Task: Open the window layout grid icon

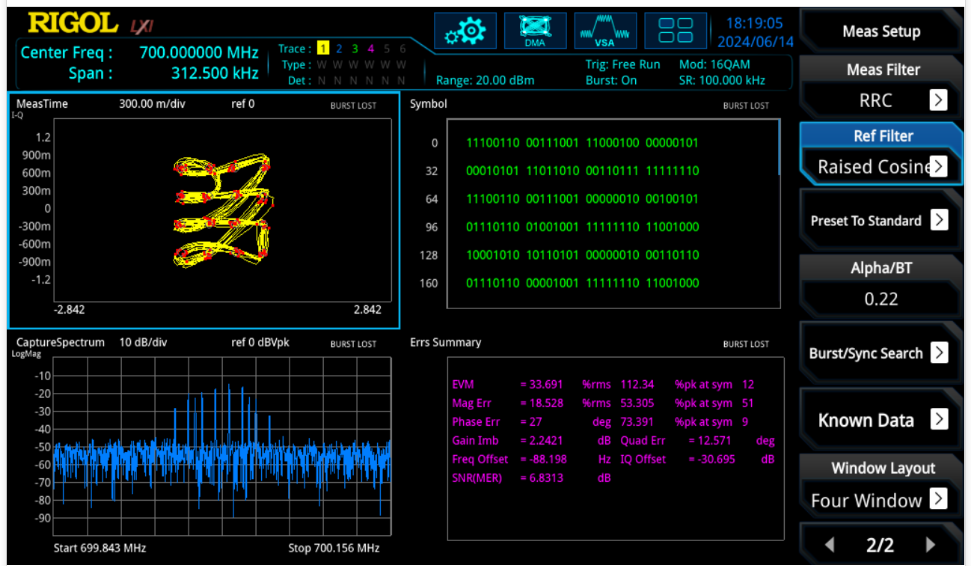Action: coord(675,30)
